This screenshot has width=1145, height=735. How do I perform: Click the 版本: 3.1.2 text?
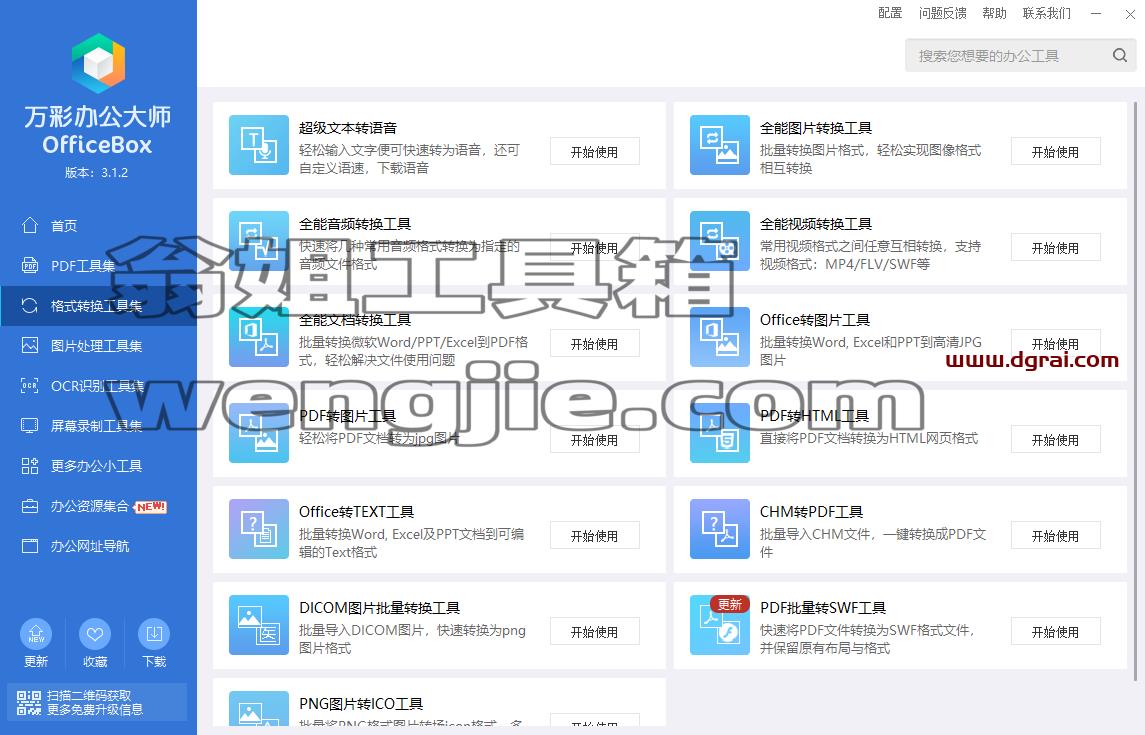coord(96,173)
